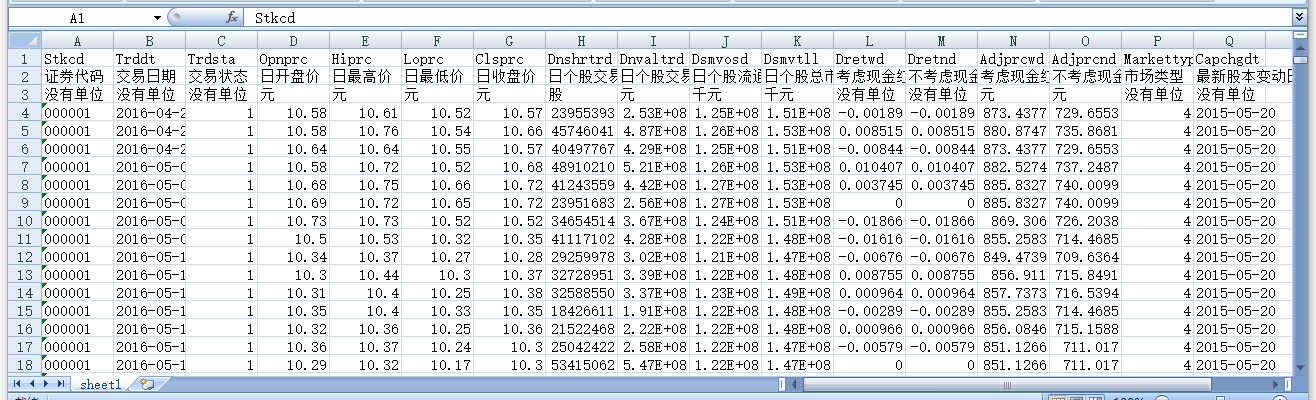
Task: Click the cell with value 869.306
Action: (1013, 220)
